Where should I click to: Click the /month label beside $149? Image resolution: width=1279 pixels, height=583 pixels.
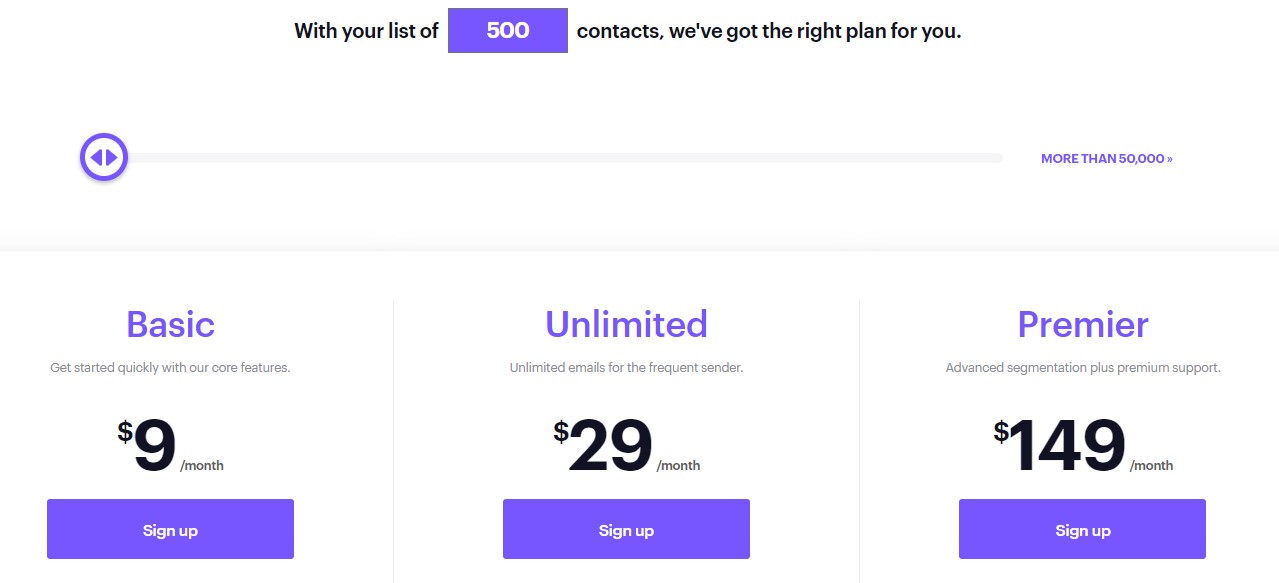click(1152, 466)
